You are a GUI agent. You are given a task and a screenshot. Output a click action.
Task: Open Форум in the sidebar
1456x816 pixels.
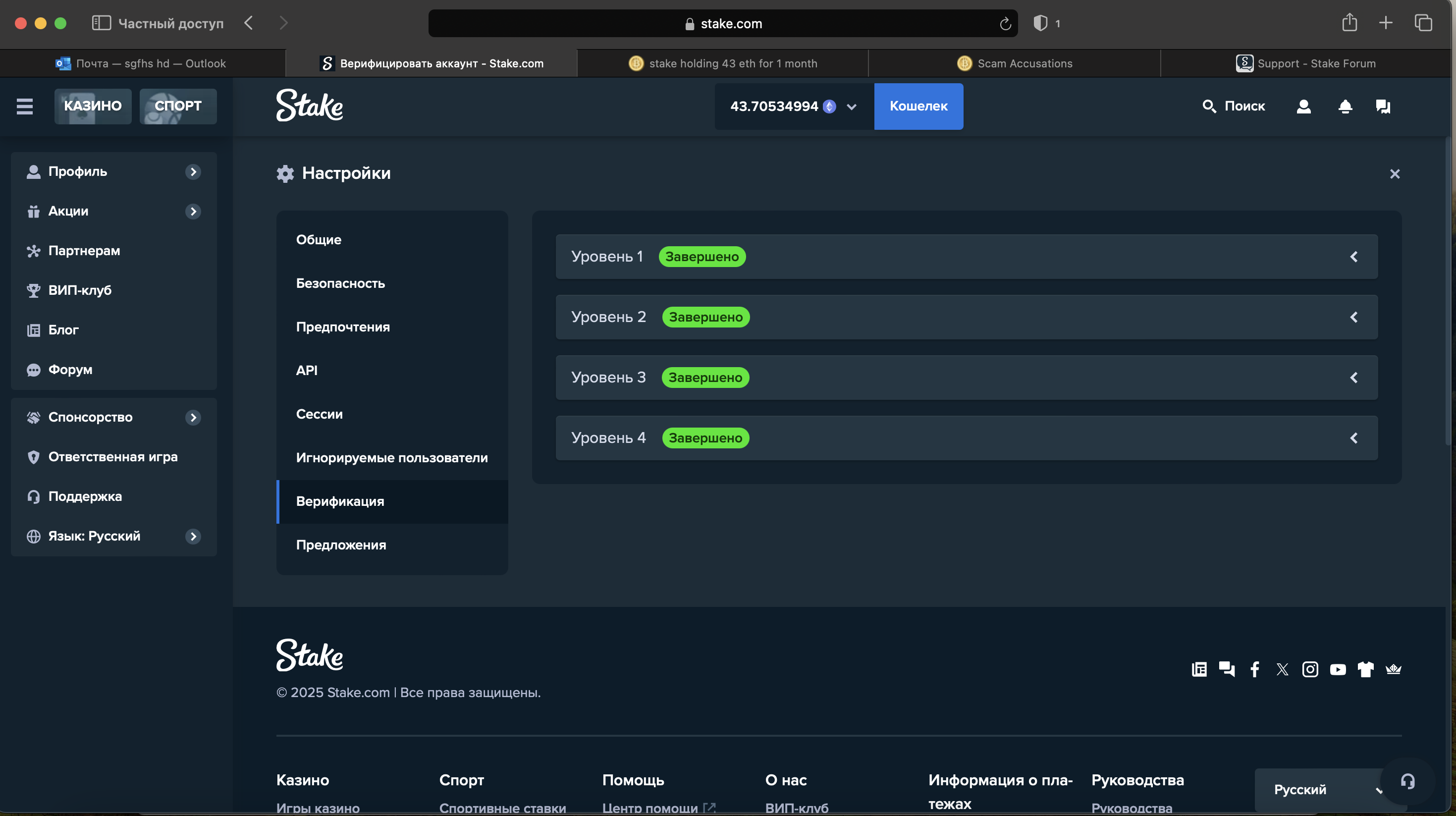(113, 370)
